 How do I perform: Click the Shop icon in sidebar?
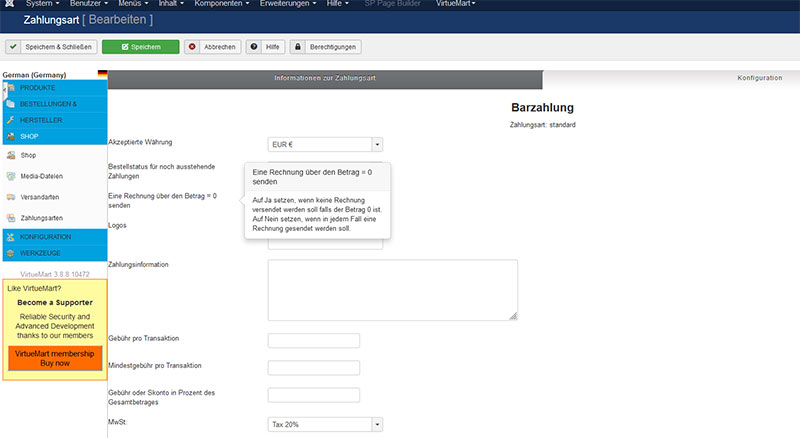coord(10,156)
